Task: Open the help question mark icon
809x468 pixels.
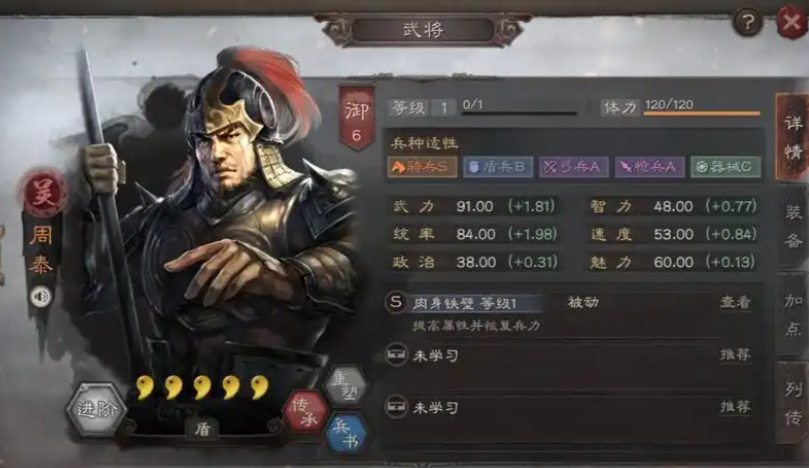Action: pos(748,22)
